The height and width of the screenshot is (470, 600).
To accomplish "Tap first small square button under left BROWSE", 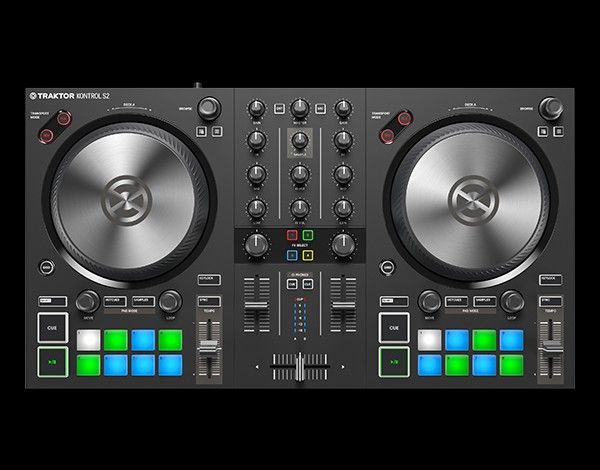I will 201,131.
